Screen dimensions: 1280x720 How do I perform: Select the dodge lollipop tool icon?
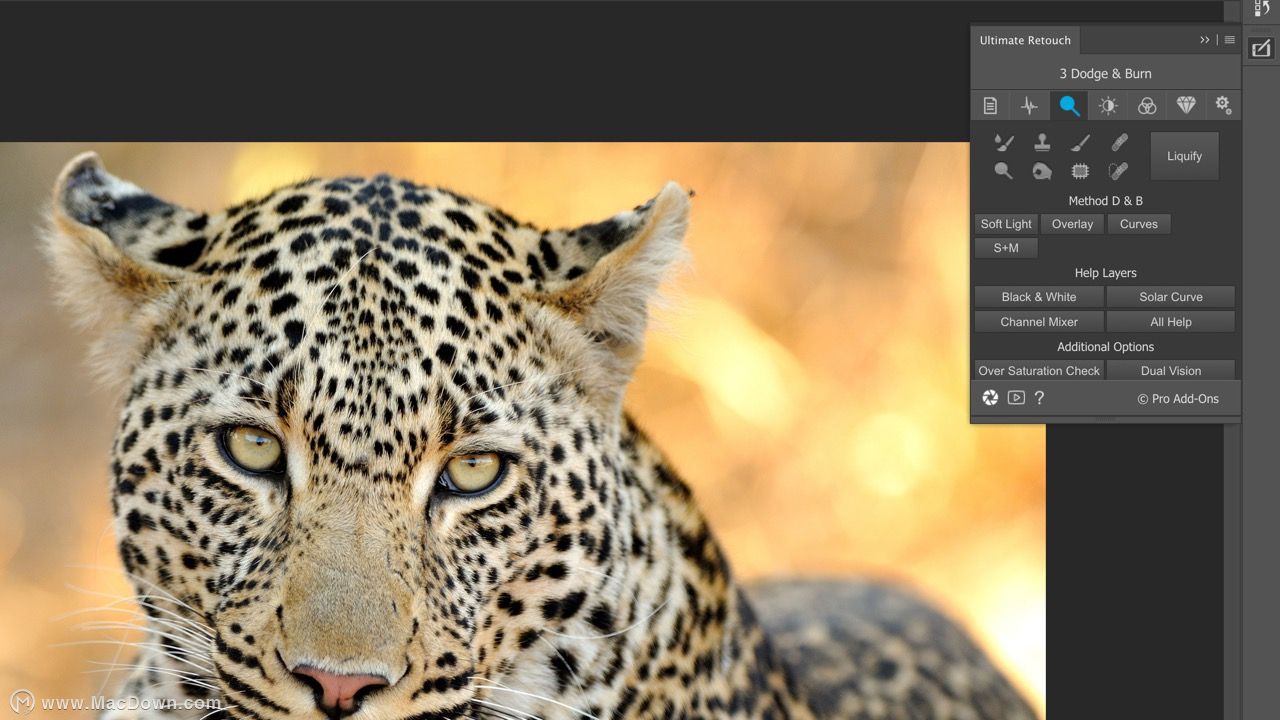[1004, 171]
